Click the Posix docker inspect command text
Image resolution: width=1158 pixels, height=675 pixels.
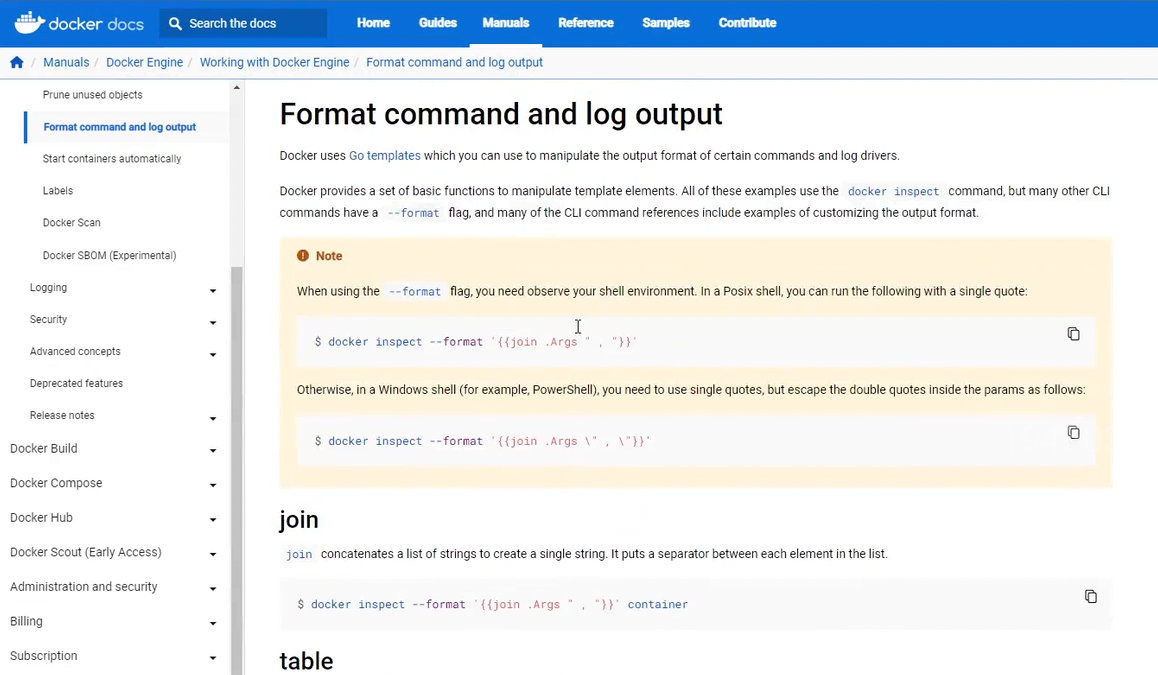point(476,342)
